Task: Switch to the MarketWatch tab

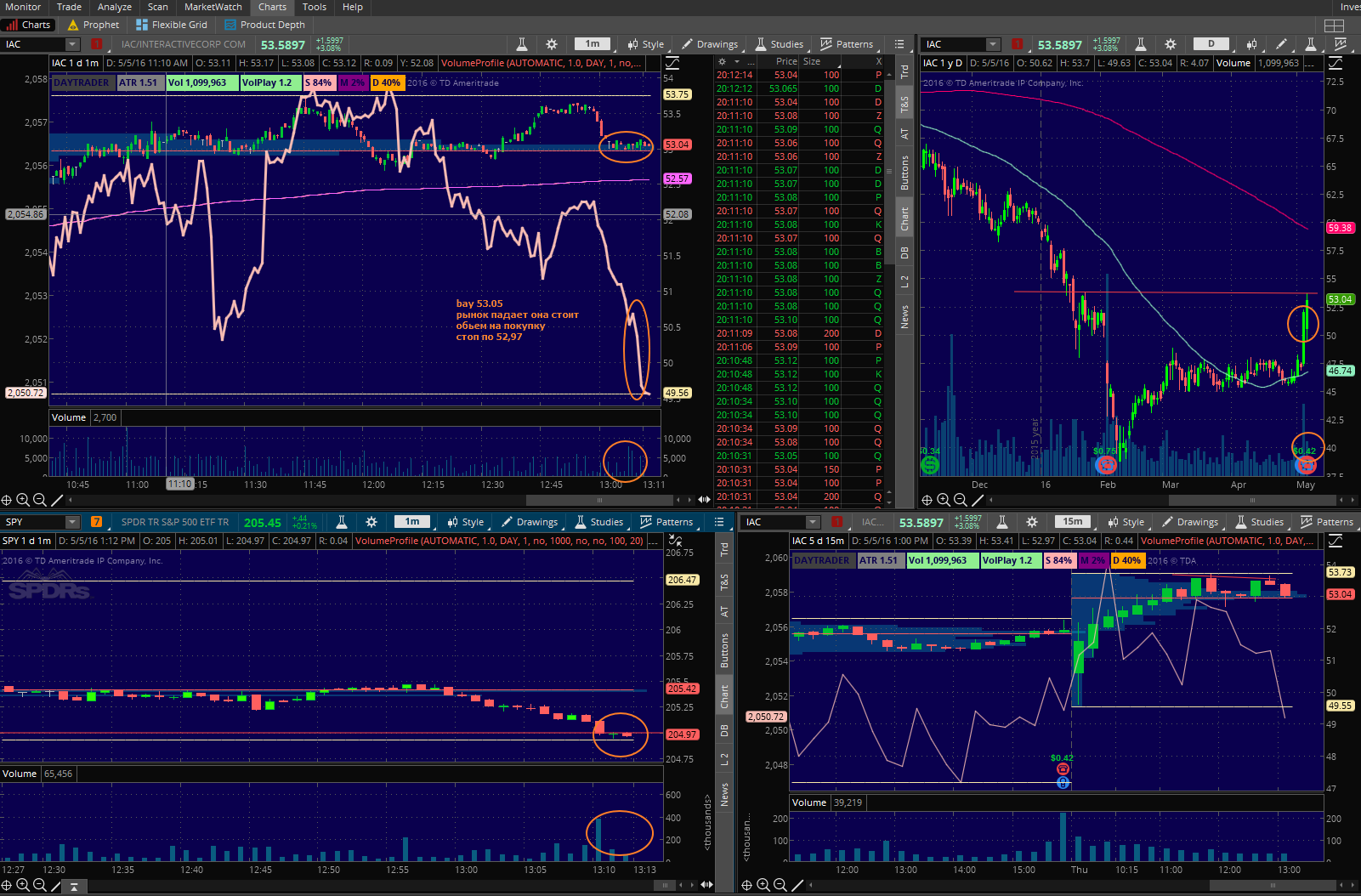Action: (213, 7)
